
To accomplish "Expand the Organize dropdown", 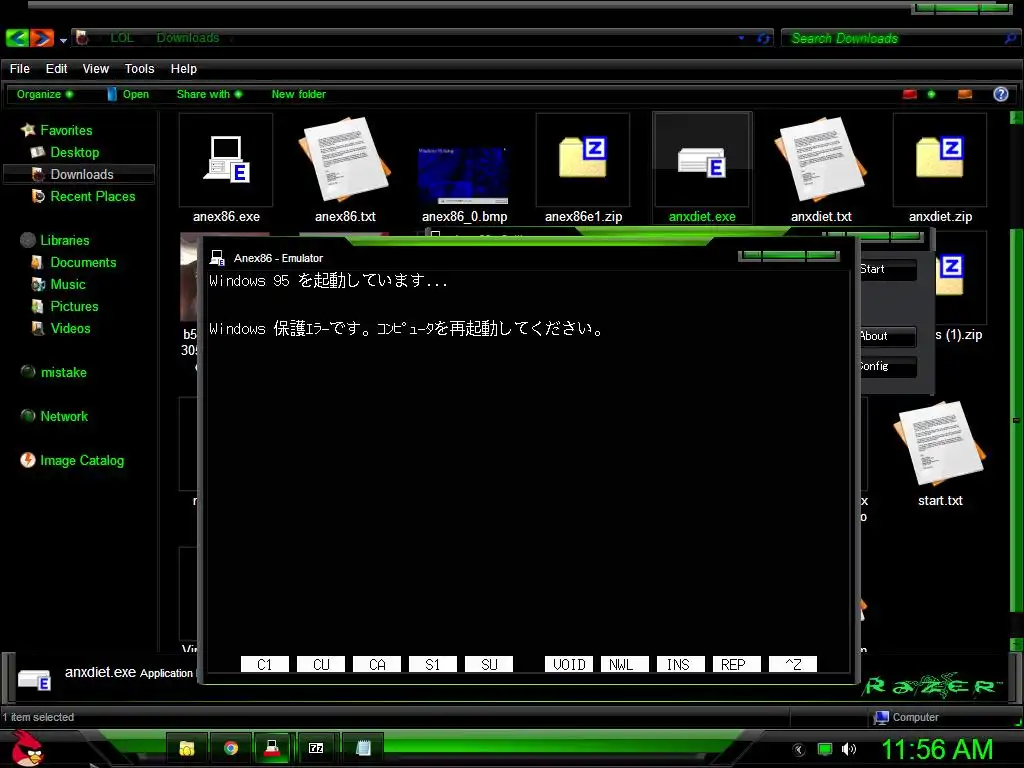I will point(44,94).
